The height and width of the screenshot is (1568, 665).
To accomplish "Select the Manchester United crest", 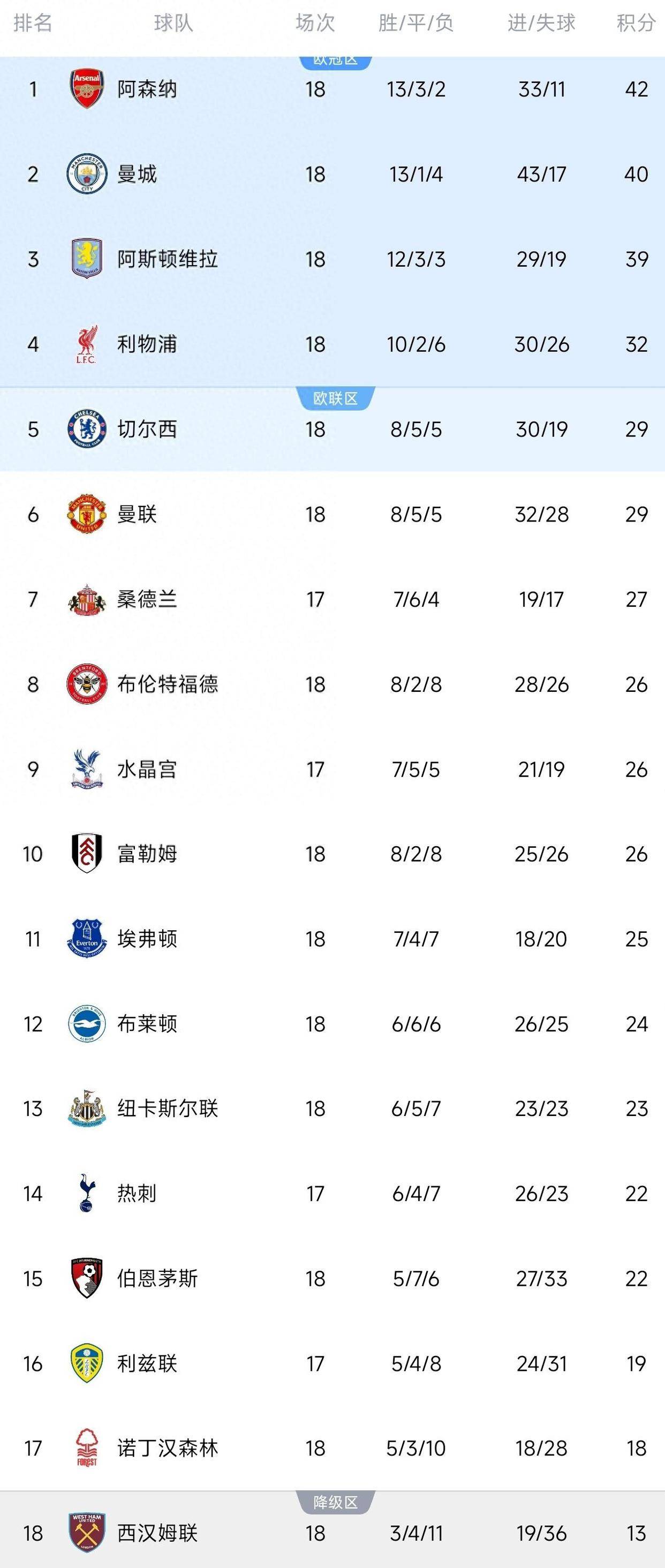I will click(x=87, y=514).
